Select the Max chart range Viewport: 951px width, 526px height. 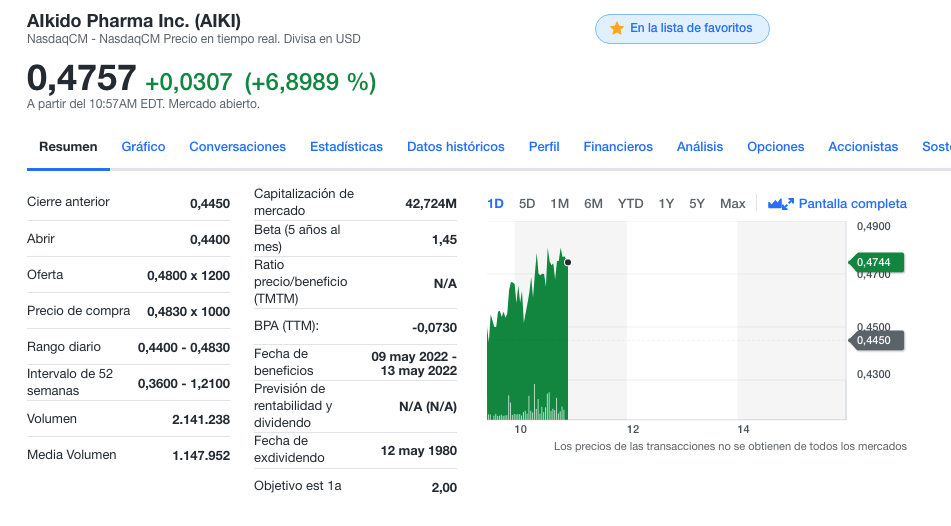tap(733, 204)
